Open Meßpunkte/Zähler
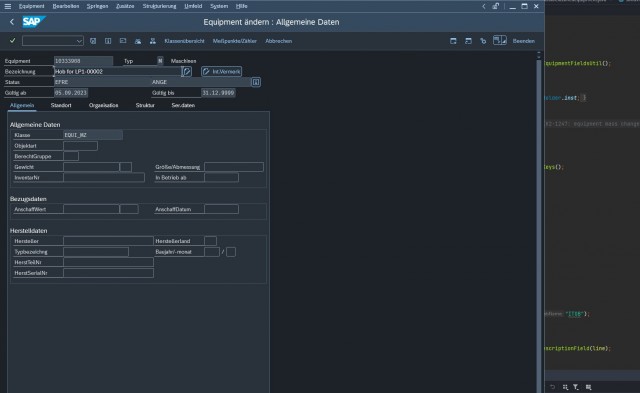The image size is (640, 393). pyautogui.click(x=235, y=41)
